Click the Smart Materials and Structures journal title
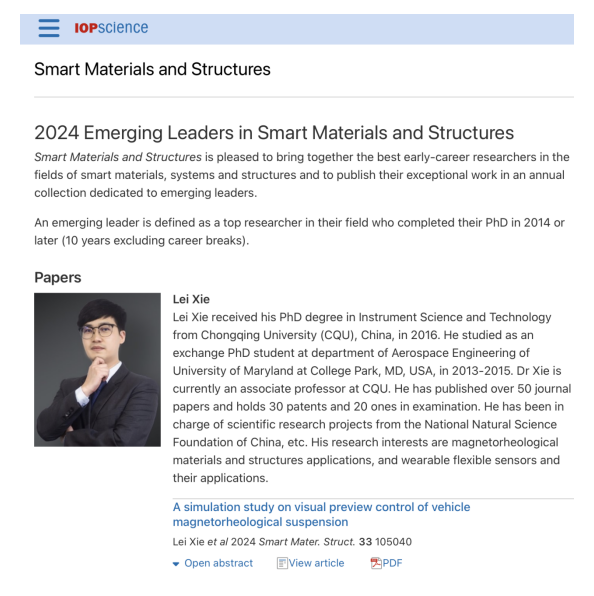The width and height of the screenshot is (594, 596). point(152,69)
